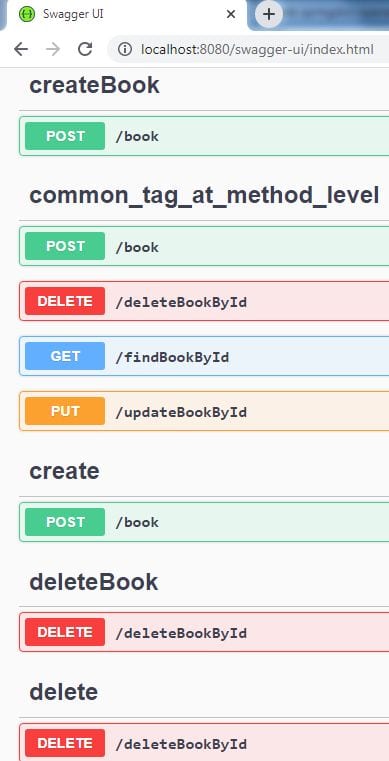The width and height of the screenshot is (389, 761).
Task: Collapse the create tag section
Action: click(65, 471)
